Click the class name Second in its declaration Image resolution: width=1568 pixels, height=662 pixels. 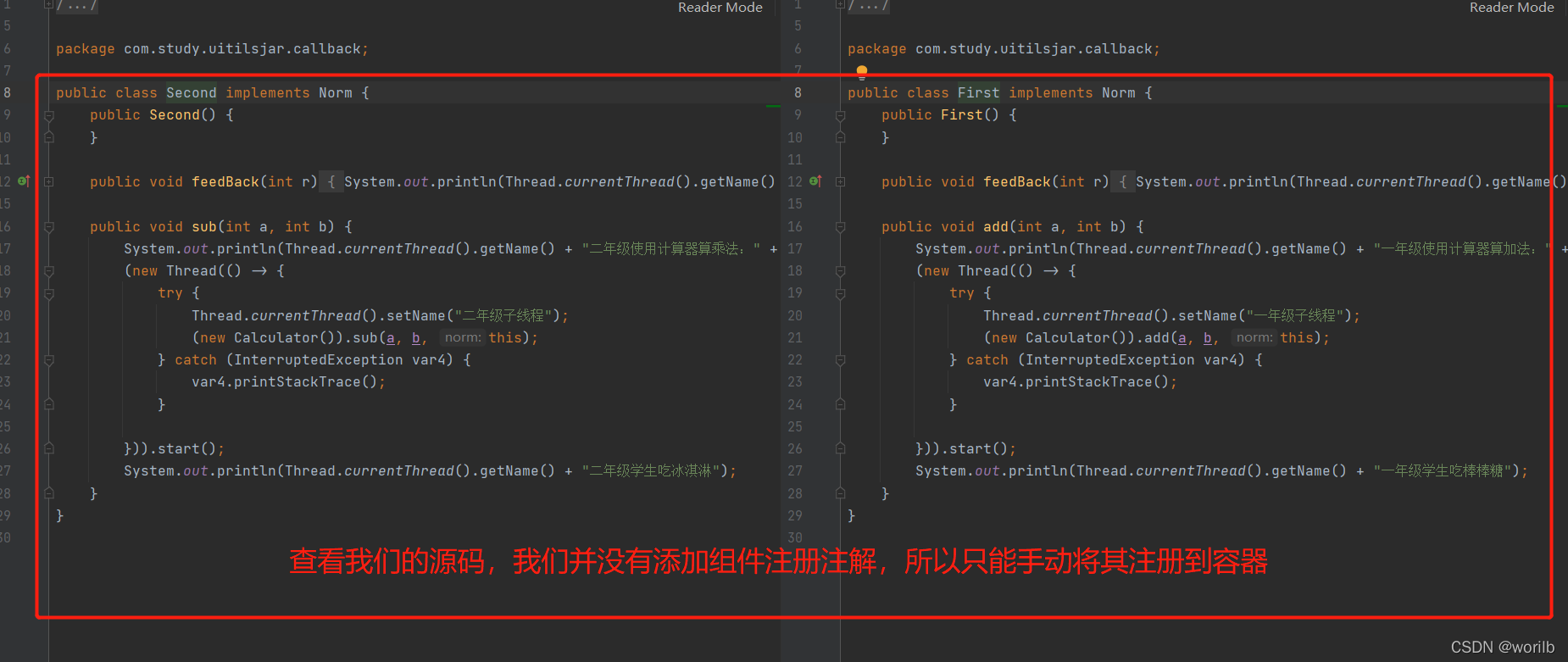[192, 93]
